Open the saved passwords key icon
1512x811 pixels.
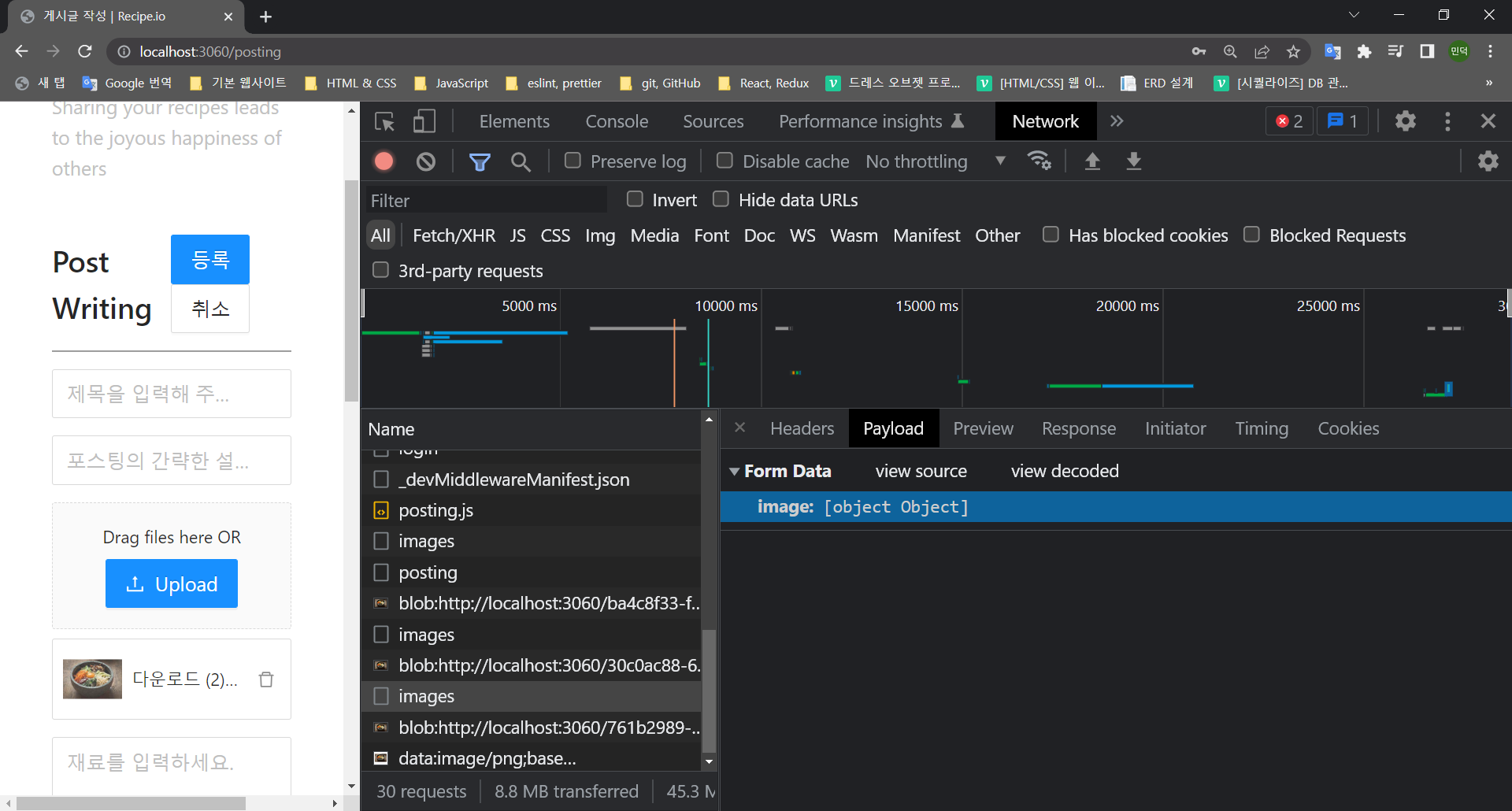[1199, 51]
